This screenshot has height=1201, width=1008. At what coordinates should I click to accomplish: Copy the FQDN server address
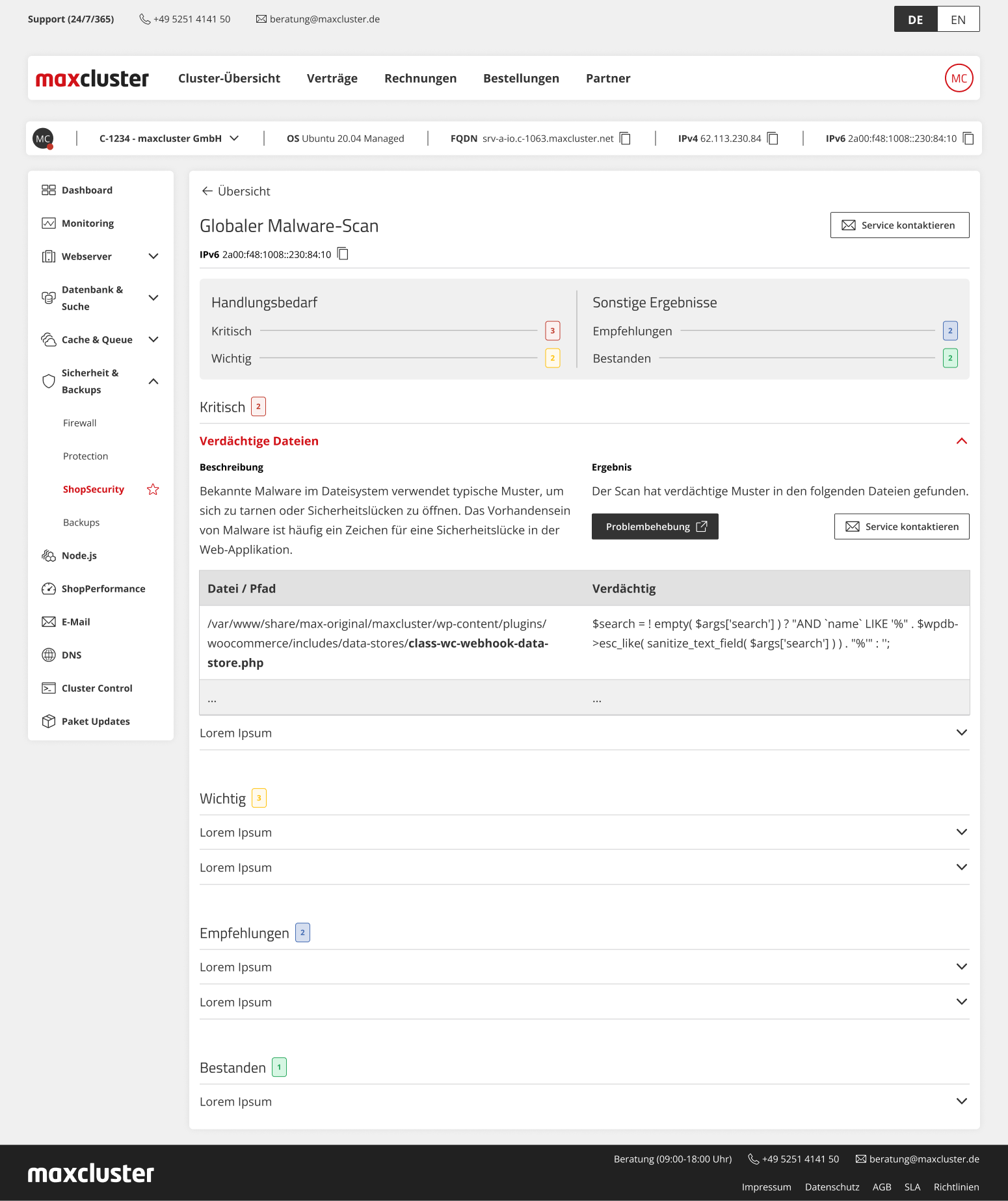coord(625,139)
